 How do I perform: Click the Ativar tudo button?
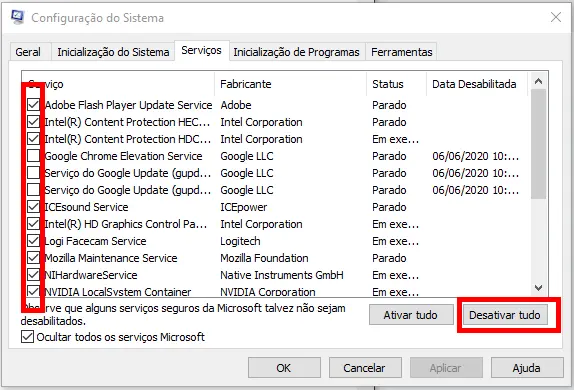tap(411, 315)
